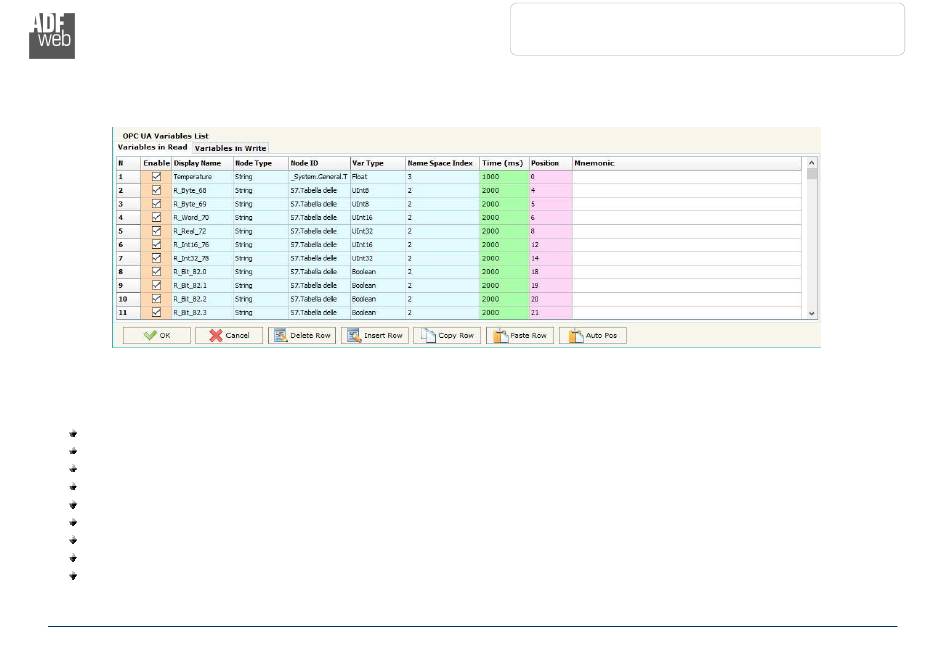Click the red X Cancel icon
The height and width of the screenshot is (659, 950).
coord(216,336)
